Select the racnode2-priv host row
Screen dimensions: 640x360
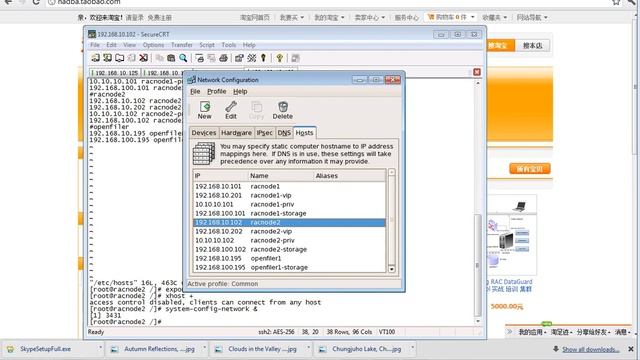pyautogui.click(x=289, y=240)
